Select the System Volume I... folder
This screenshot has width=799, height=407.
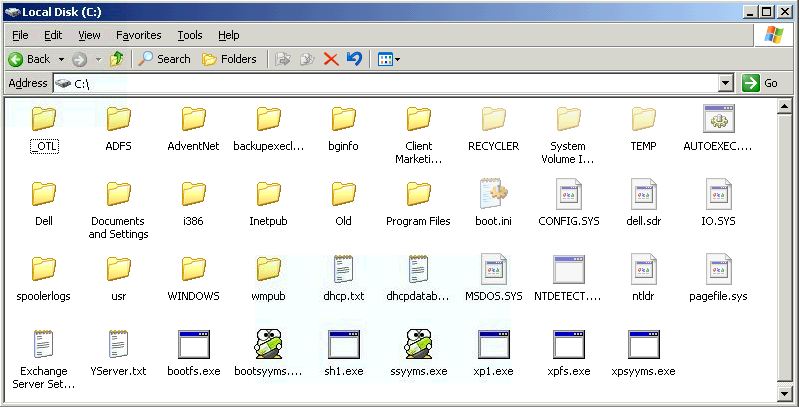click(x=568, y=135)
